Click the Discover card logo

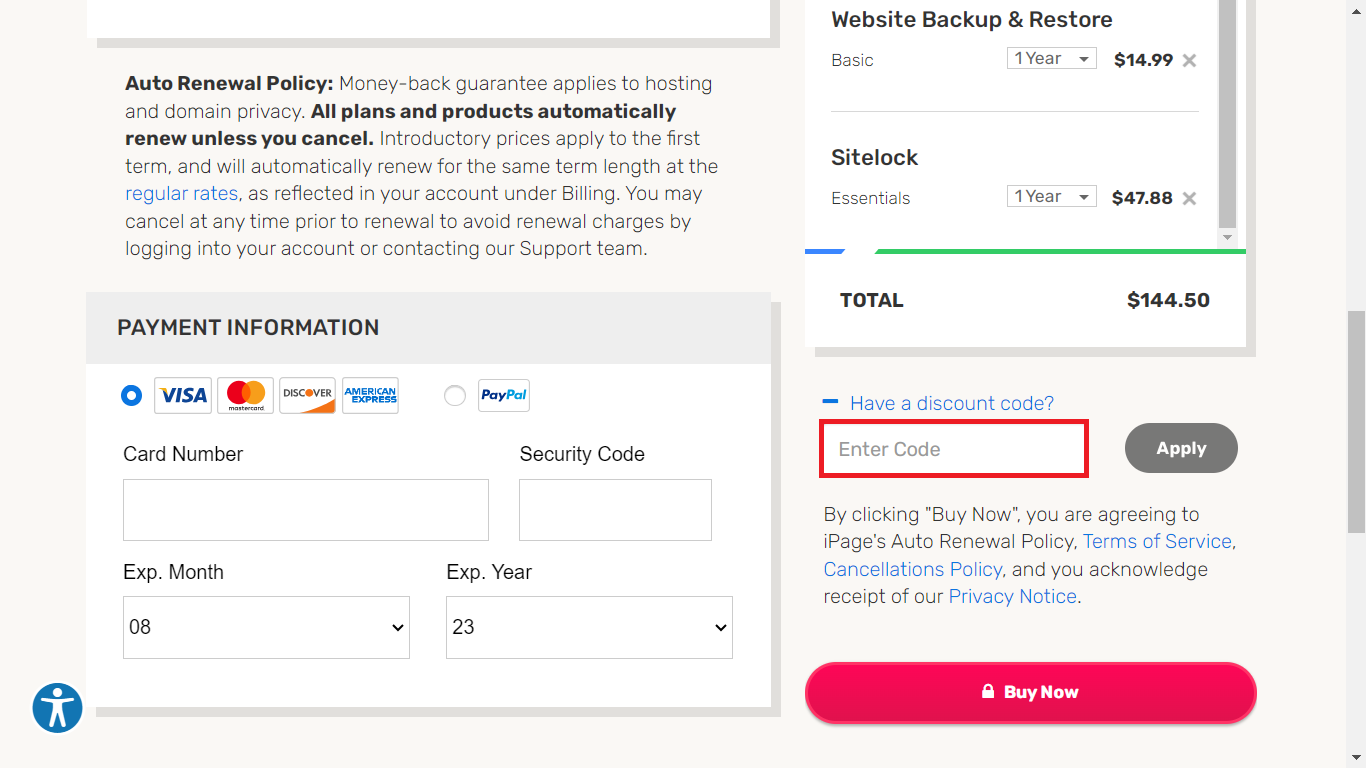pyautogui.click(x=307, y=396)
